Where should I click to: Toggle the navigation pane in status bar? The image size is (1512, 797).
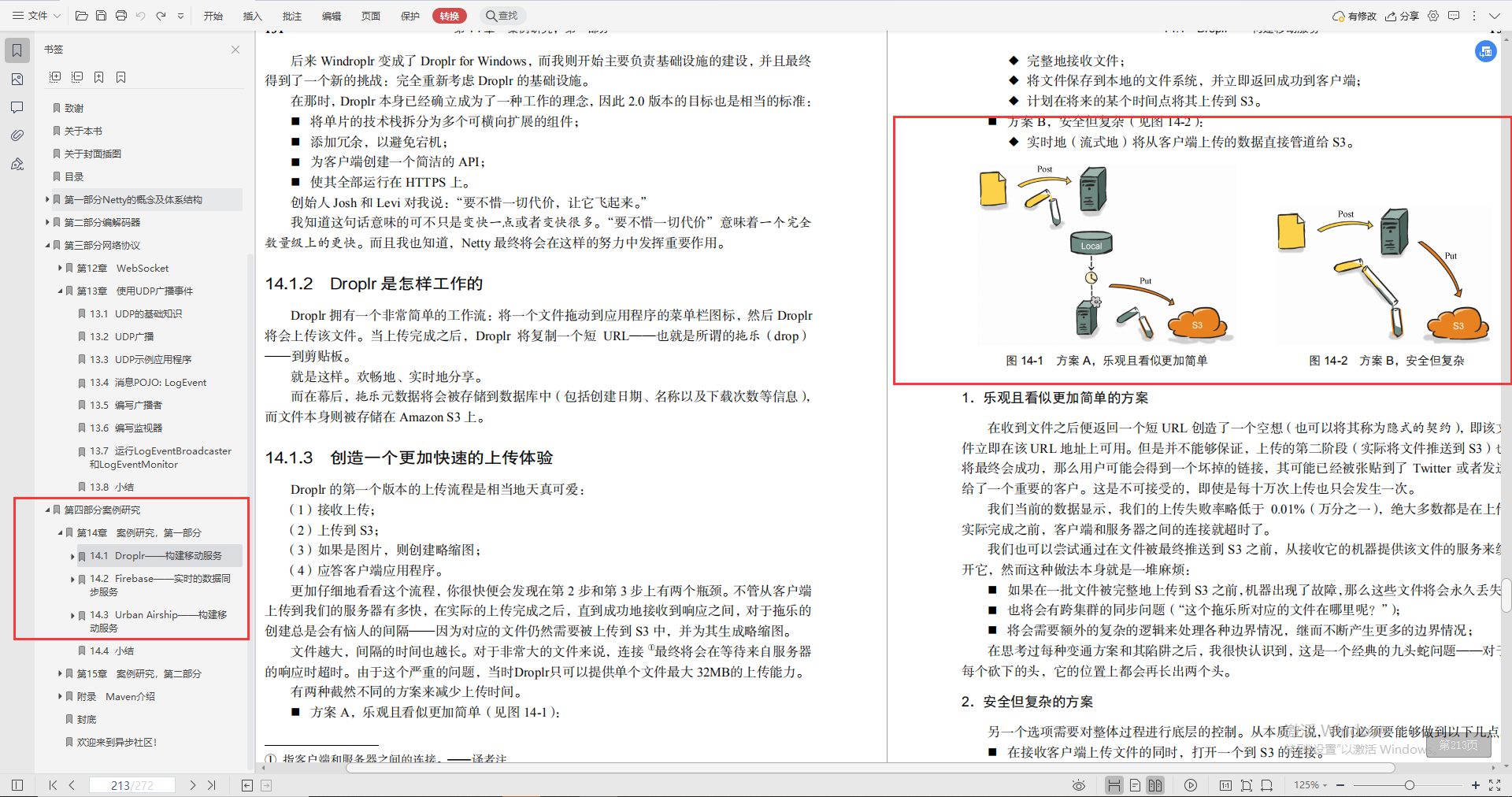click(x=17, y=785)
